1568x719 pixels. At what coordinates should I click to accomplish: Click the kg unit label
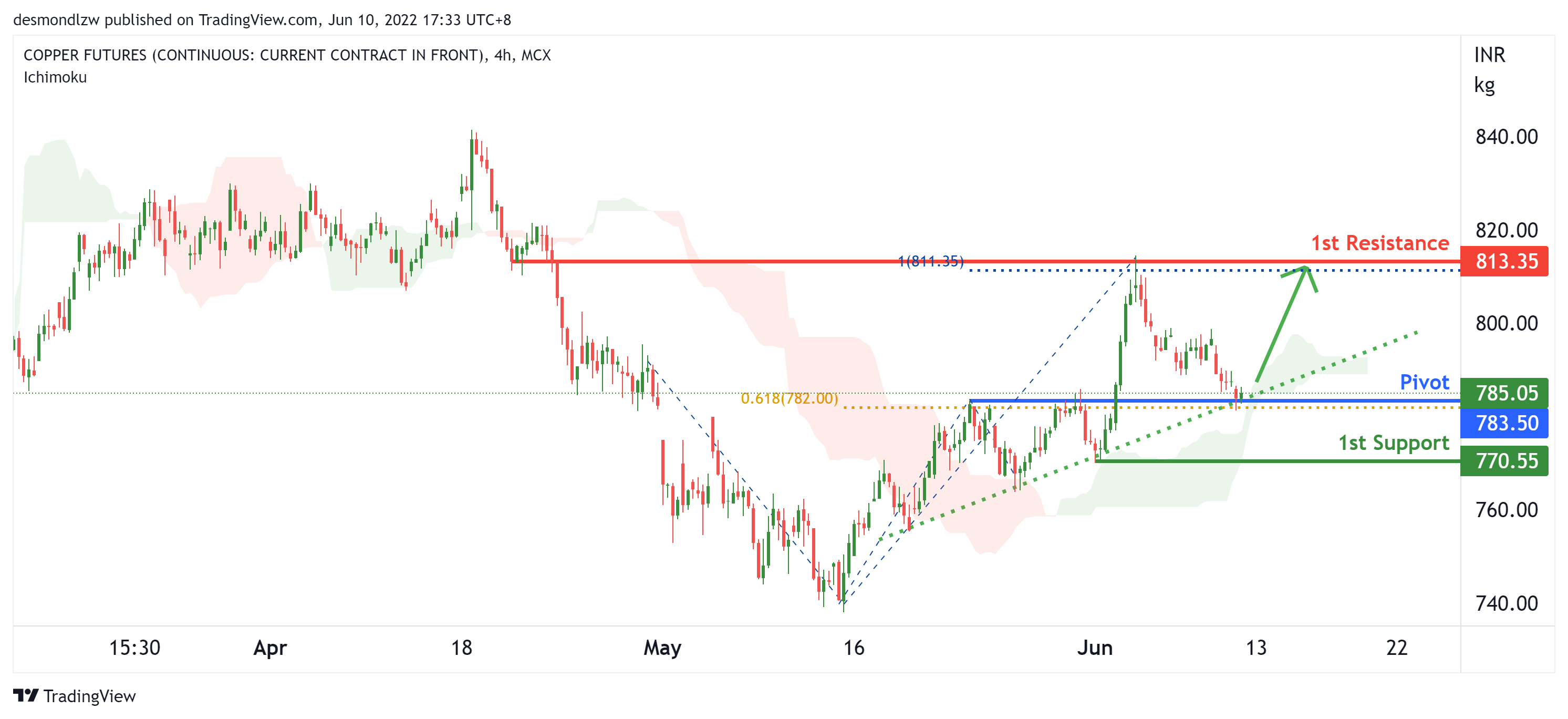1484,85
